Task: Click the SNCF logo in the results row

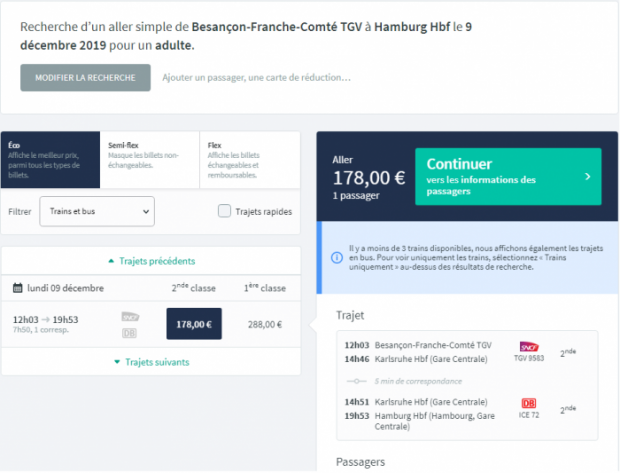Action: coord(130,317)
